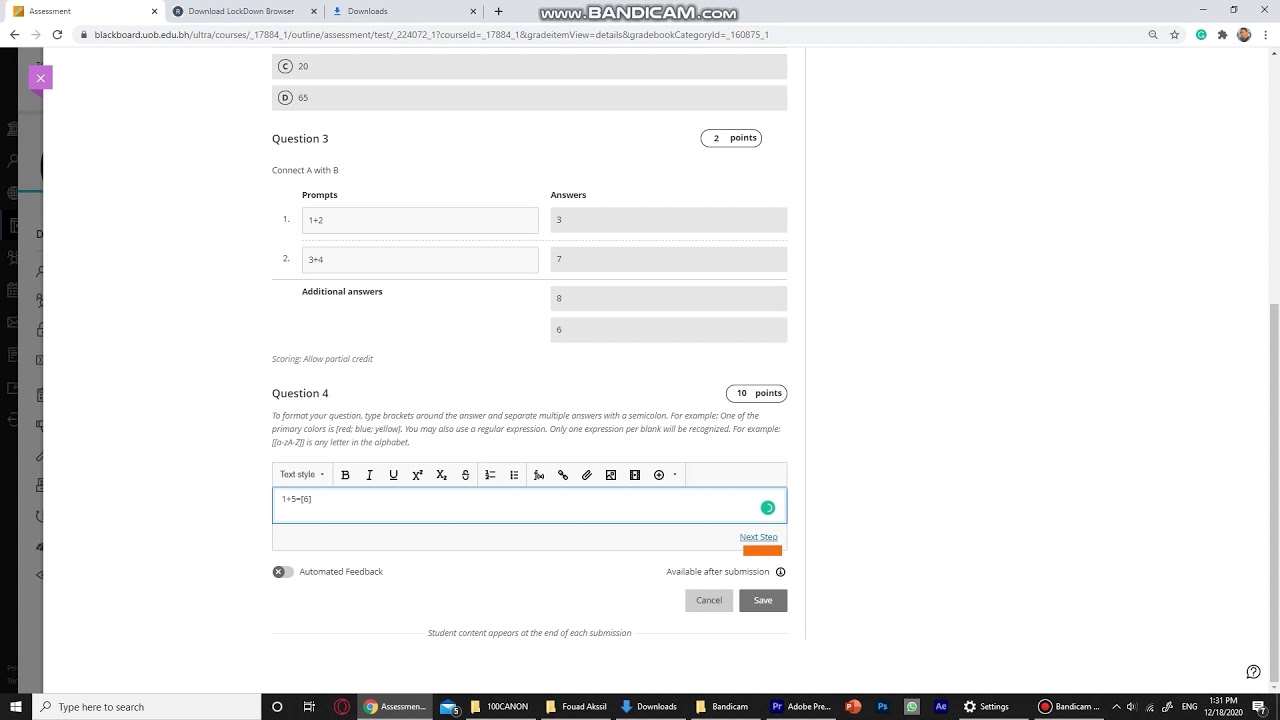Edit the 2 points pill of Question 3
The width and height of the screenshot is (1280, 720).
(x=731, y=138)
